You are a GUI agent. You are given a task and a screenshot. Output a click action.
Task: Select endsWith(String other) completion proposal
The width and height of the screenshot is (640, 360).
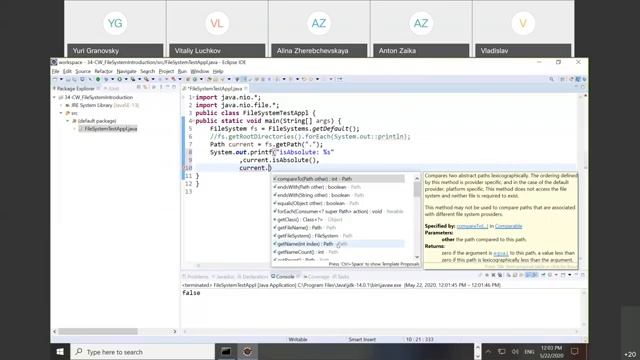(x=338, y=195)
